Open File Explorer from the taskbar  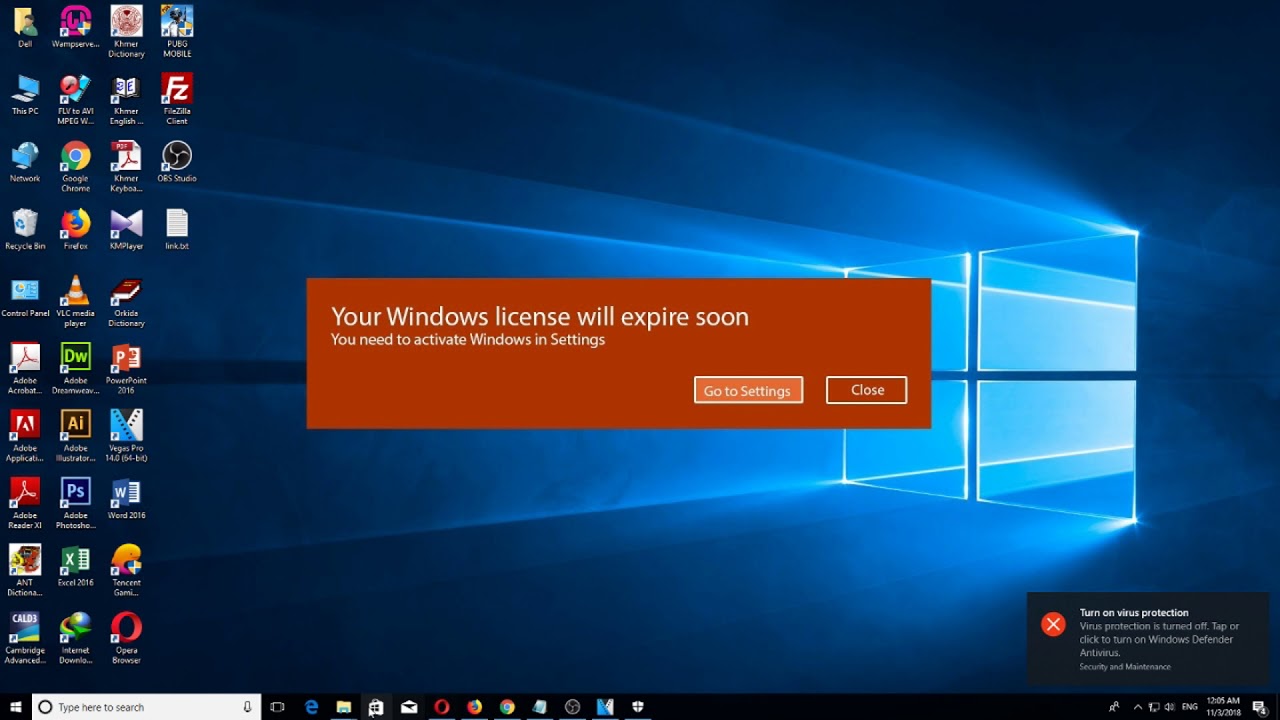click(x=343, y=707)
